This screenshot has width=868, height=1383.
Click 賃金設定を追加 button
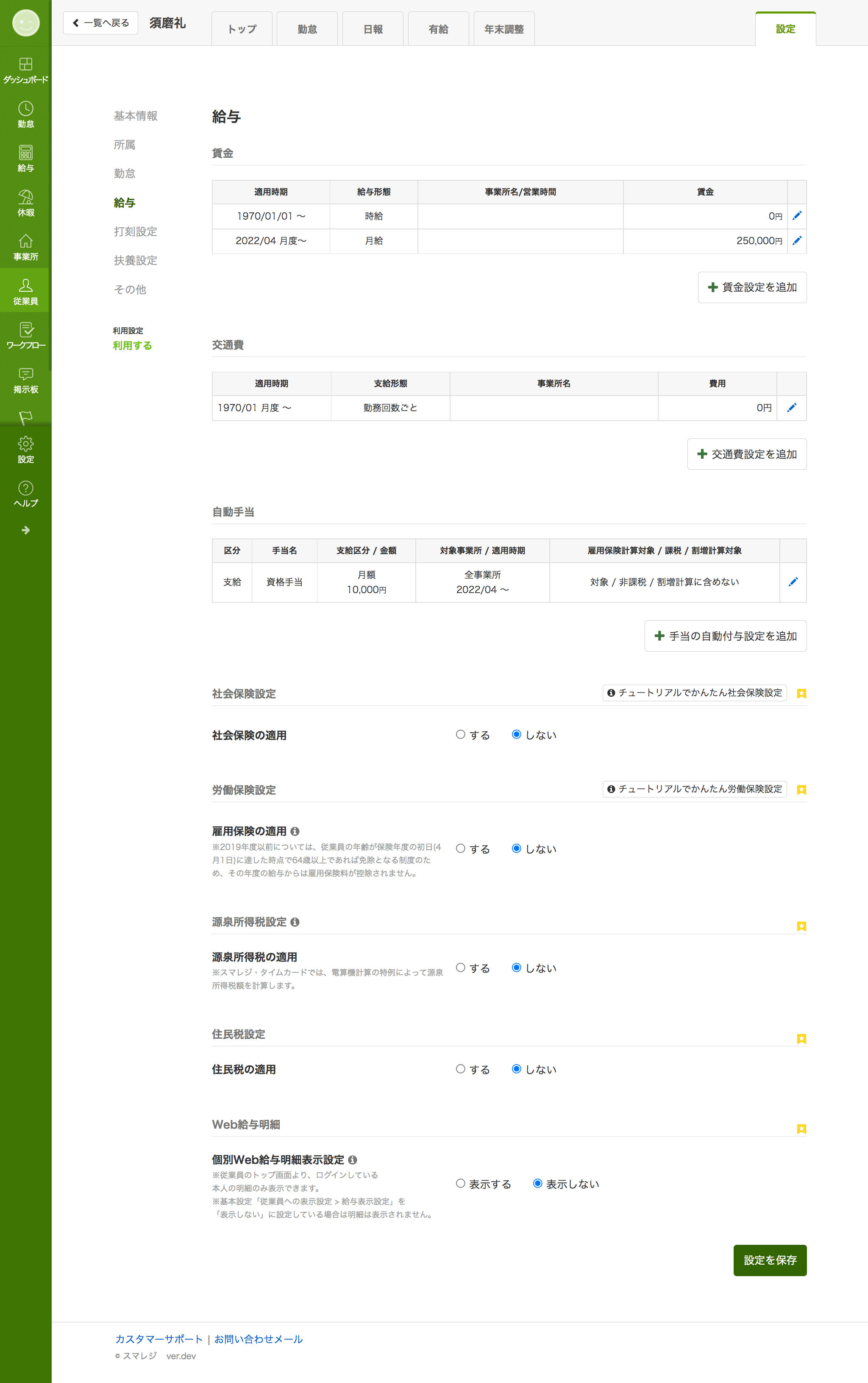click(752, 287)
